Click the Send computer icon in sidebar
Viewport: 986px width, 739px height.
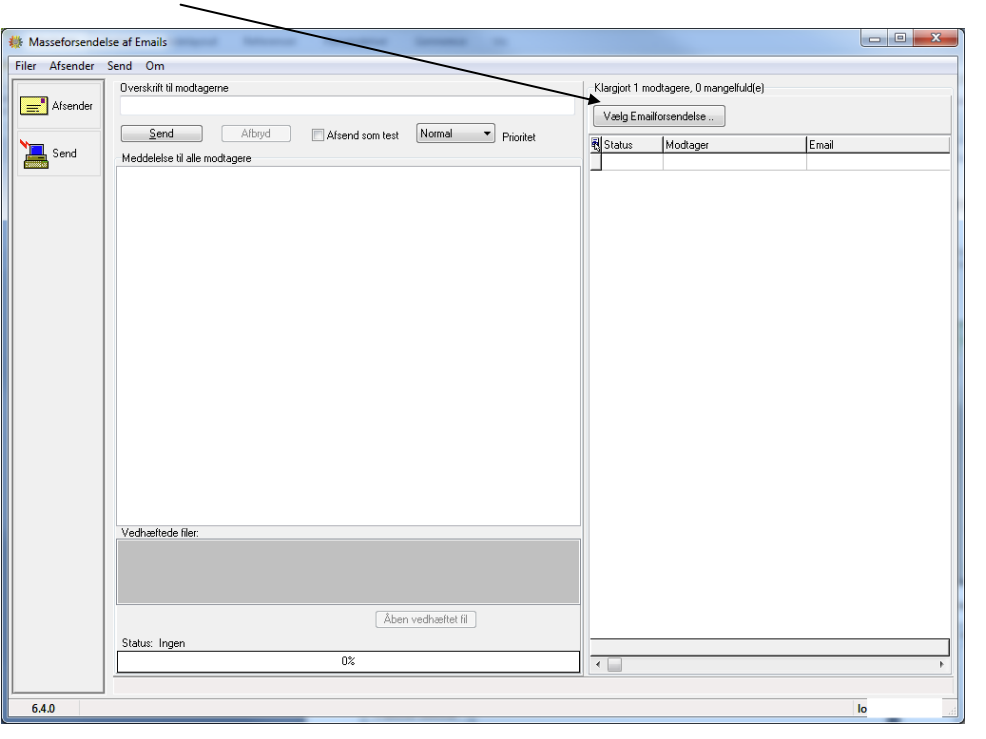coord(35,154)
